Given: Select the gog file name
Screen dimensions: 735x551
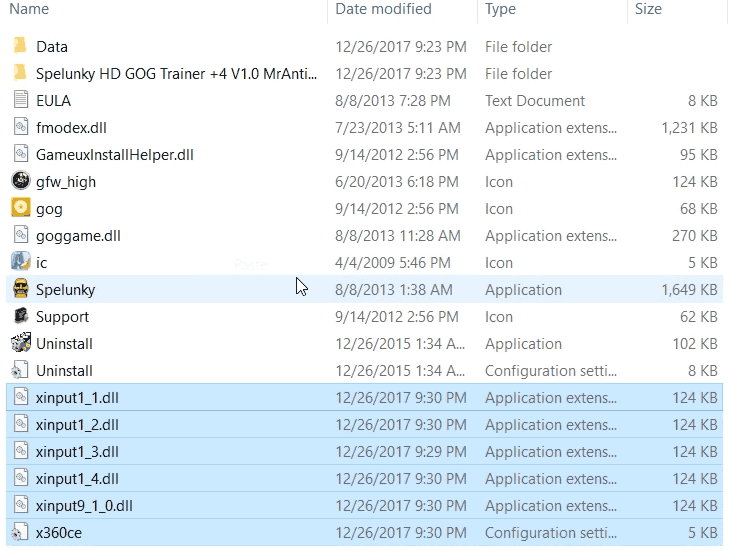Looking at the screenshot, I should click(x=49, y=210).
